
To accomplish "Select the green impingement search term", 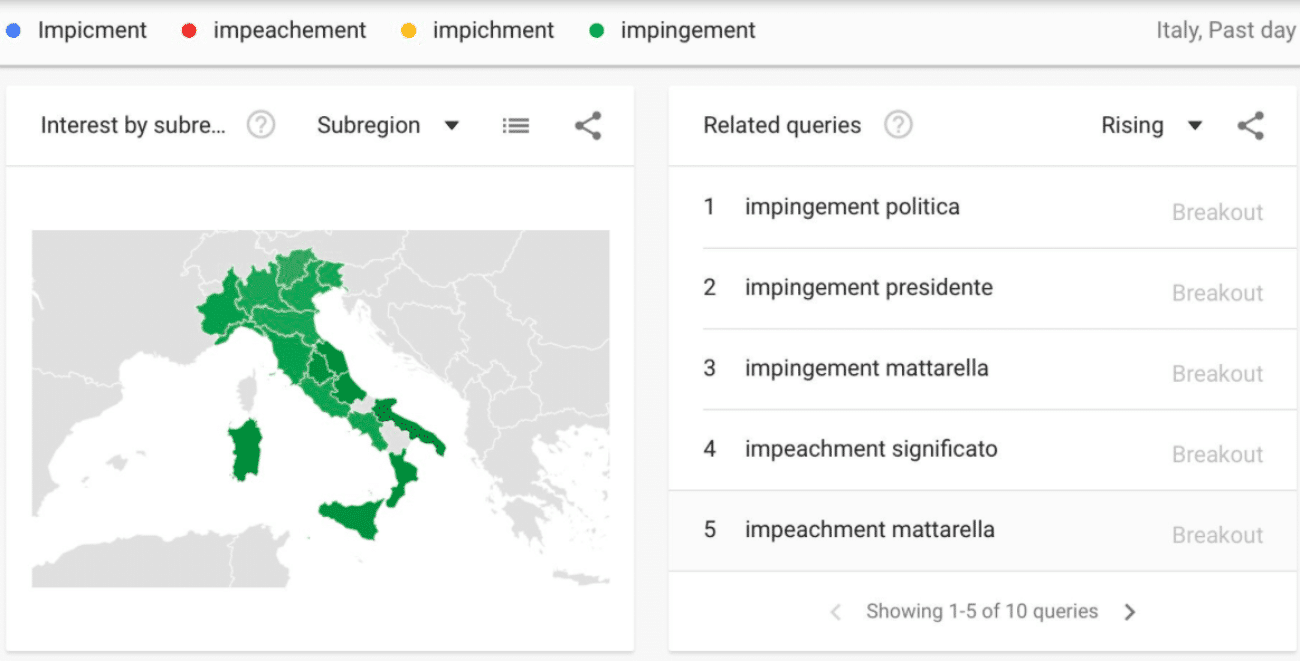I will pos(687,31).
